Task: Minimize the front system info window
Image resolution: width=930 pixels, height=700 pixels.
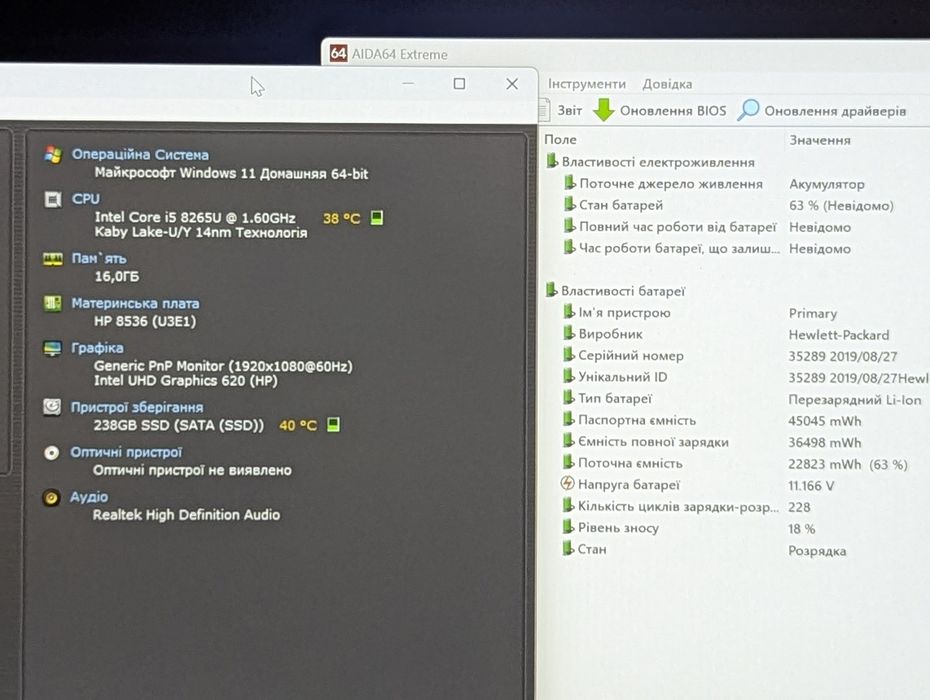Action: click(408, 84)
